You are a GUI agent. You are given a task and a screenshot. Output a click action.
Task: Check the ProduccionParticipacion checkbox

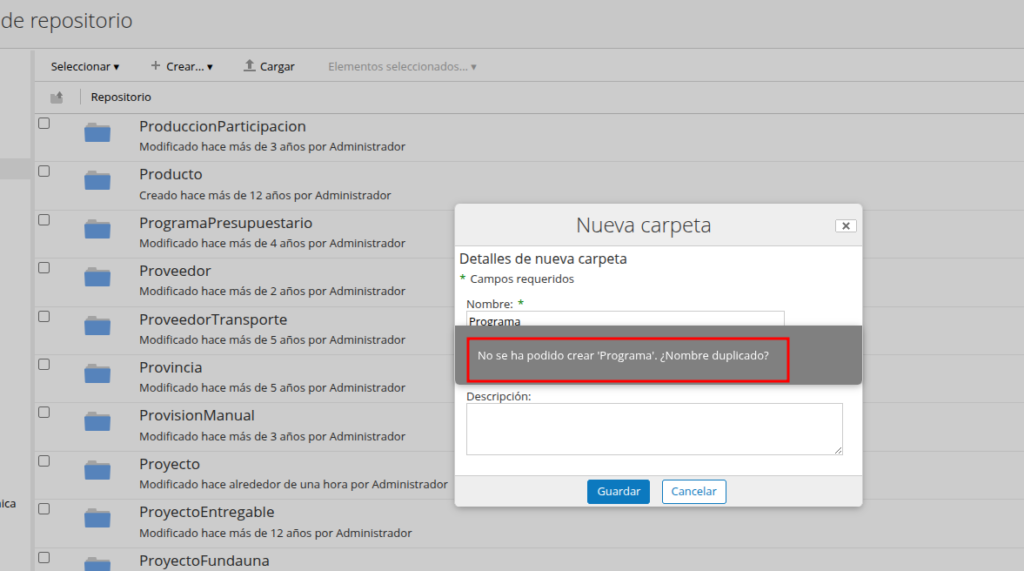pyautogui.click(x=44, y=123)
